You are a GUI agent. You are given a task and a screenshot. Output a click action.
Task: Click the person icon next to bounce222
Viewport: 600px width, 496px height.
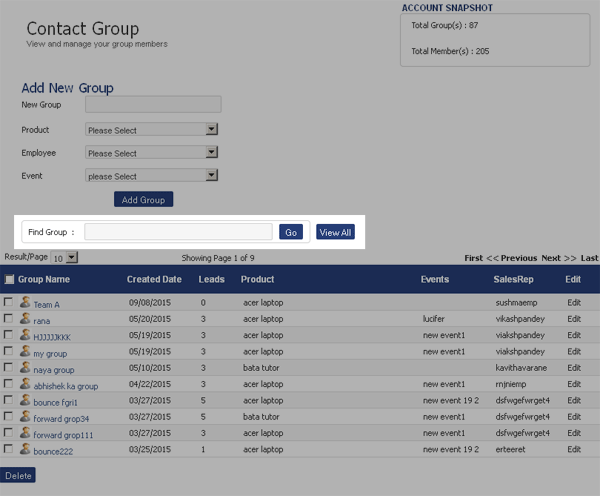25,449
